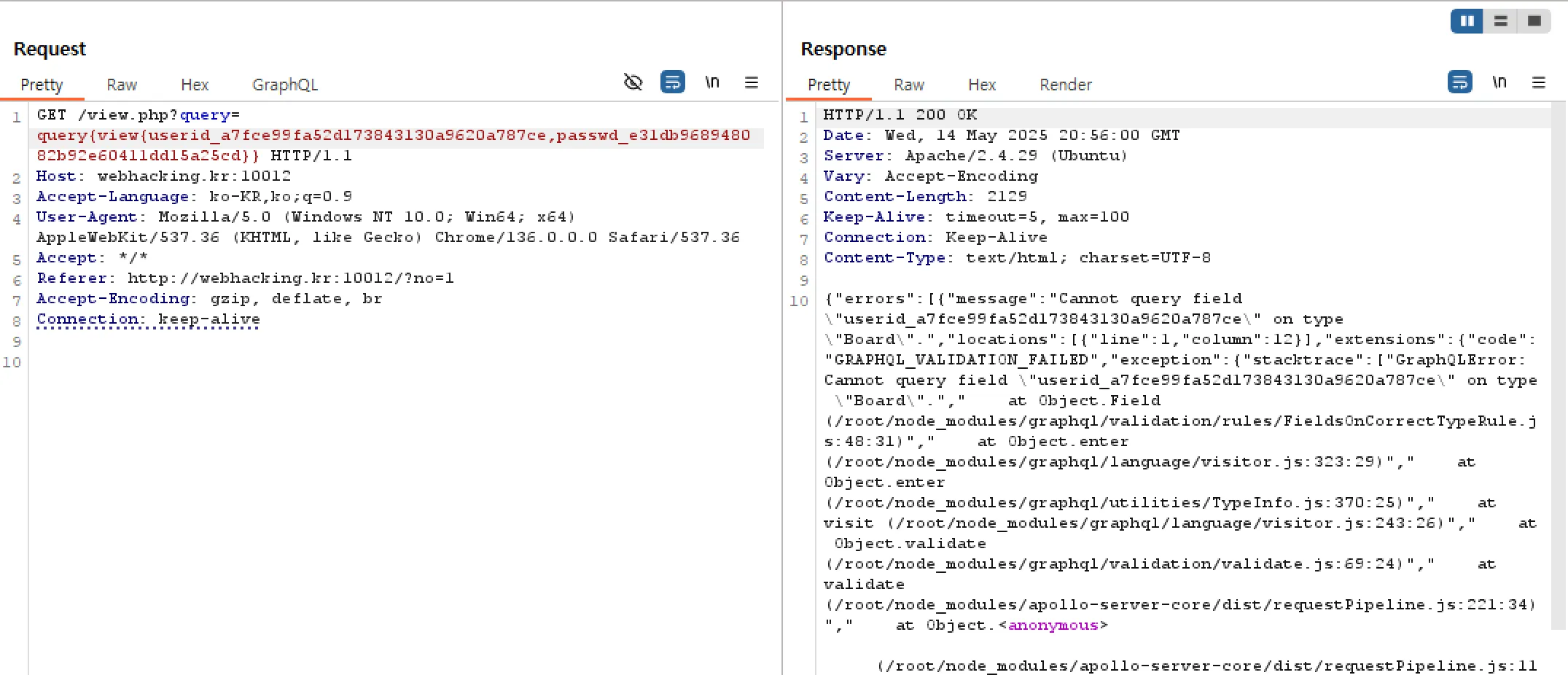Click 'Content-Type: text/html' response header

[x=1017, y=257]
